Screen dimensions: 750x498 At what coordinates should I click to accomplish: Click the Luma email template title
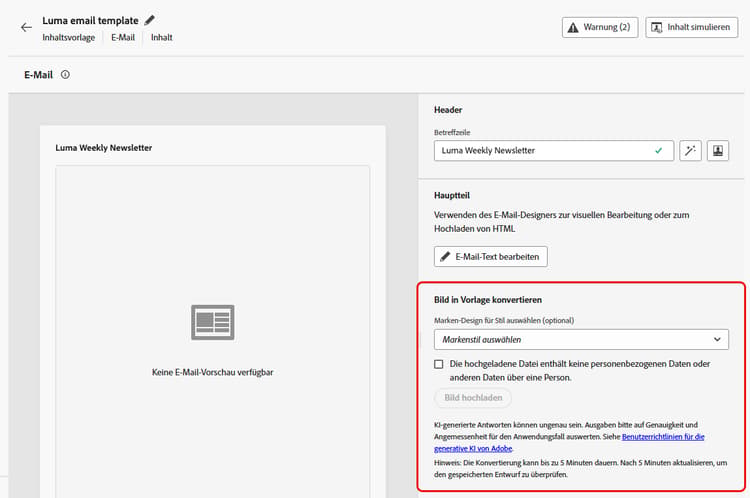(90, 21)
